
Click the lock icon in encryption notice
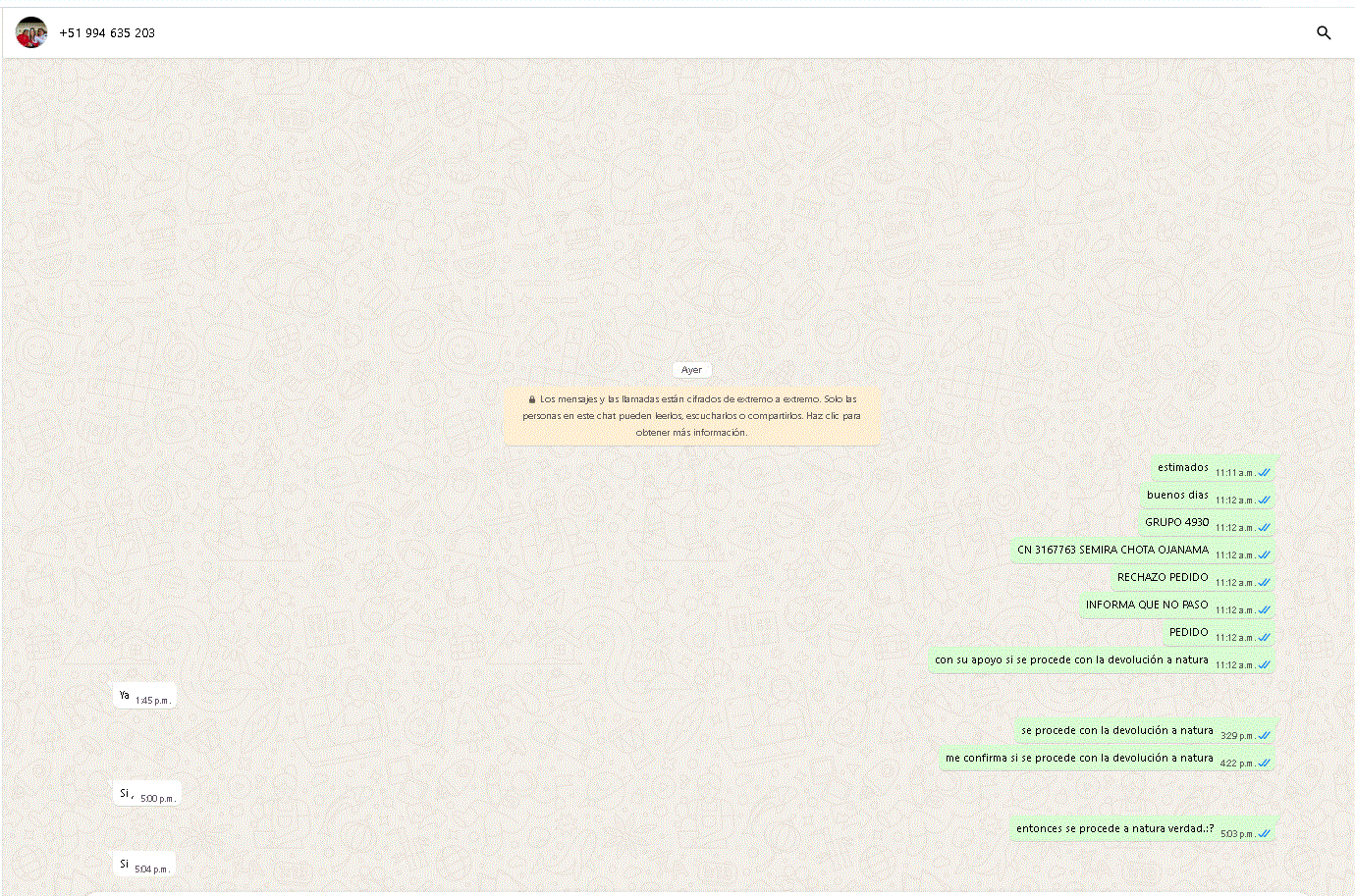tap(531, 399)
